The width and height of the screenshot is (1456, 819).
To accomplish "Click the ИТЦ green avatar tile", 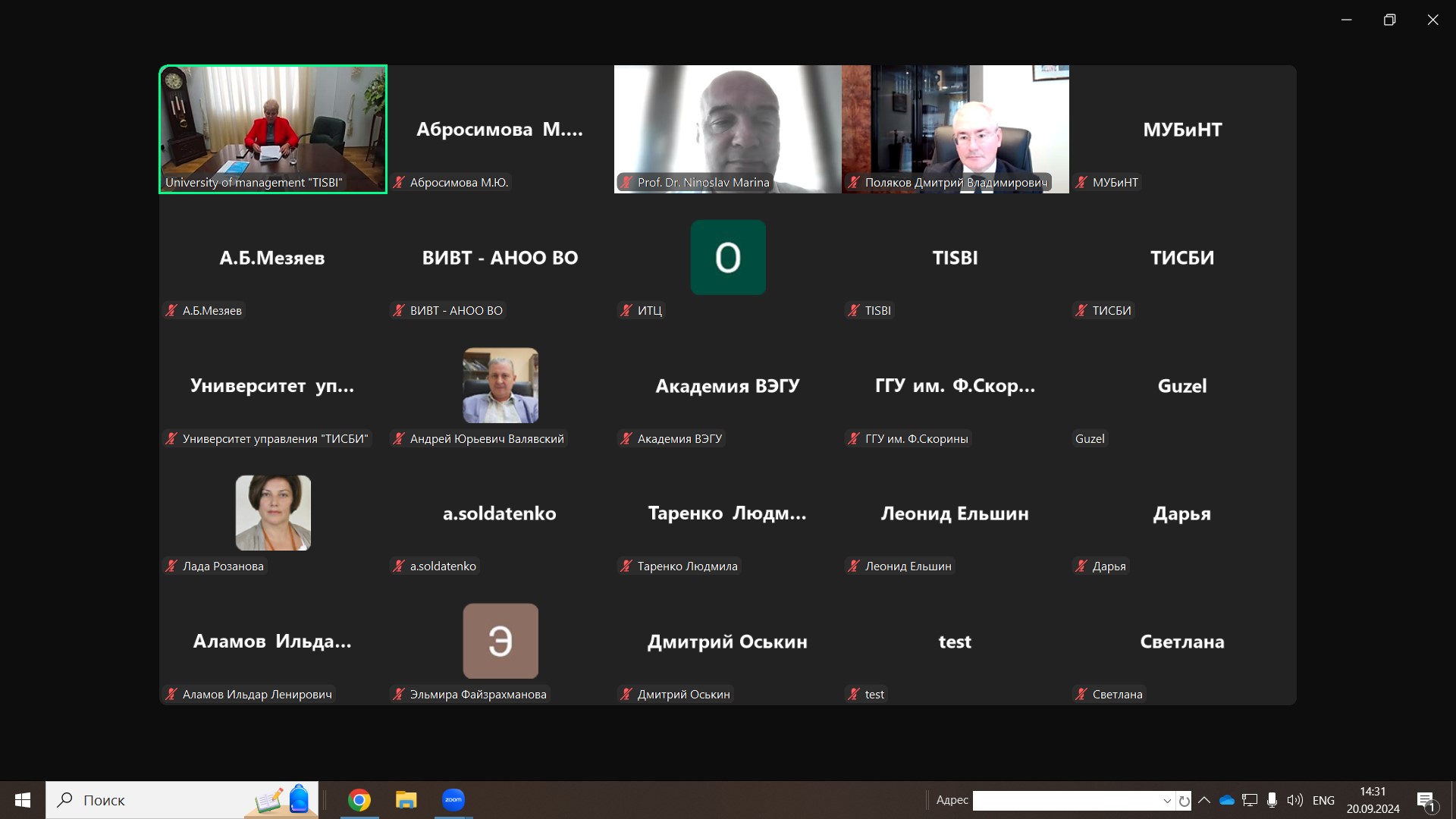I will pyautogui.click(x=728, y=257).
